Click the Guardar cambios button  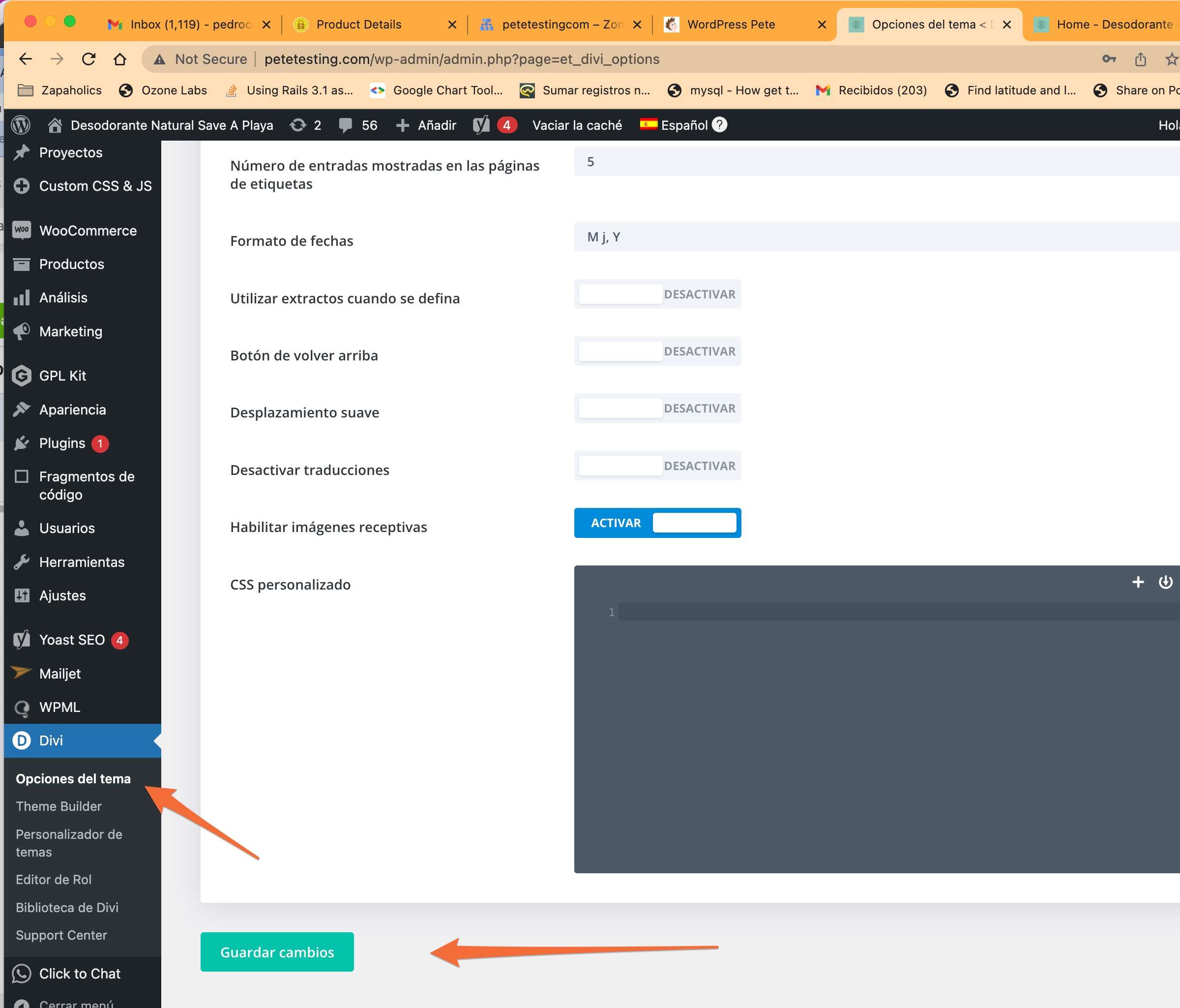(x=277, y=951)
